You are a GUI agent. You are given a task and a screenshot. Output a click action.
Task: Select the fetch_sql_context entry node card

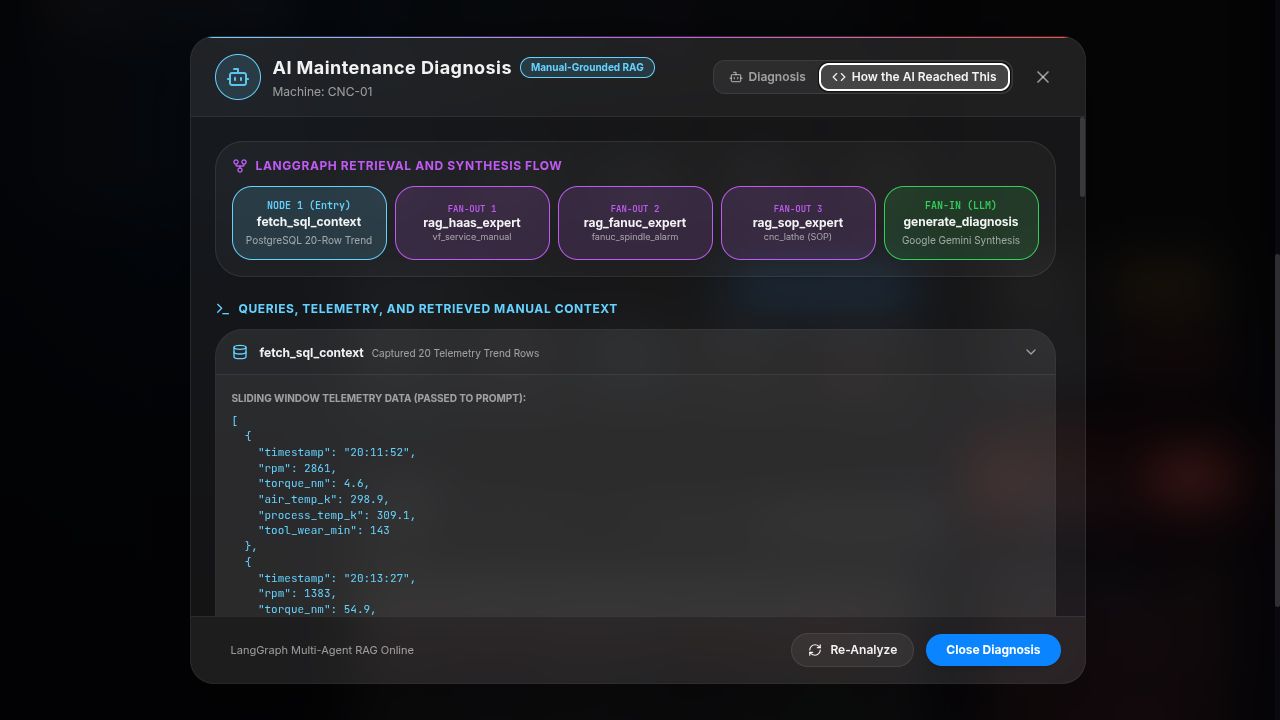click(x=309, y=223)
